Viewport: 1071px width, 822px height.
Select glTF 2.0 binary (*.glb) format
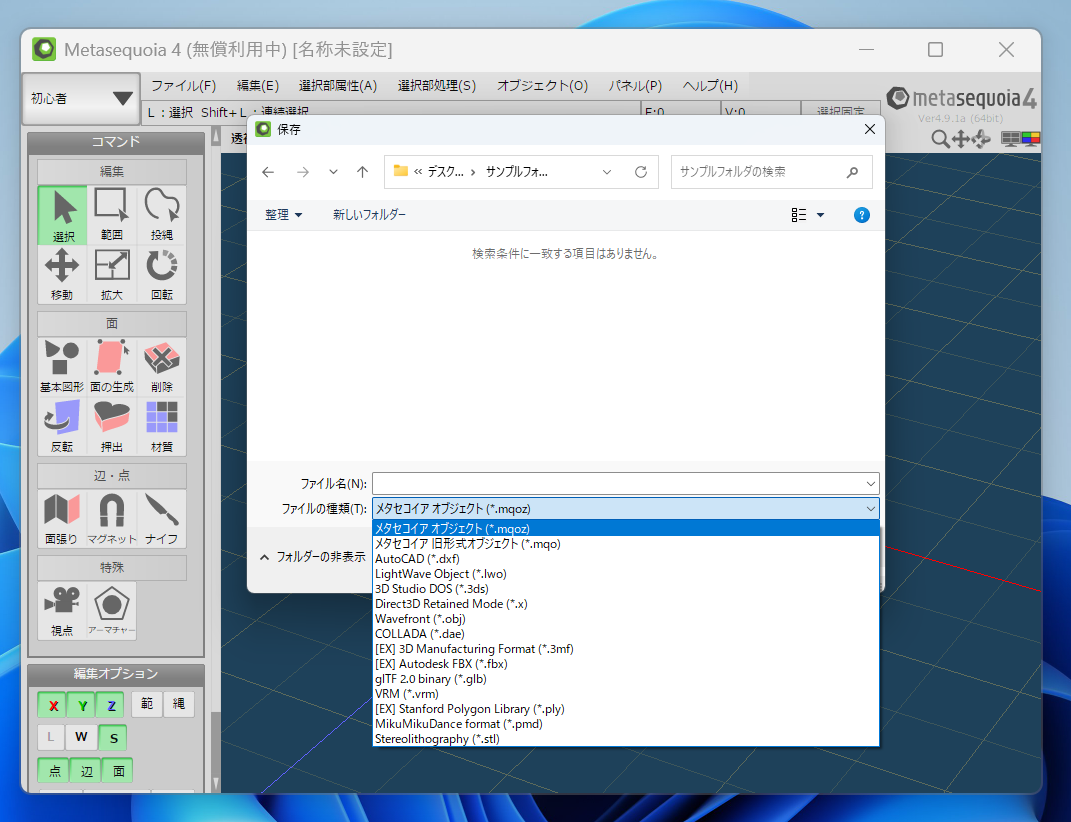point(626,679)
